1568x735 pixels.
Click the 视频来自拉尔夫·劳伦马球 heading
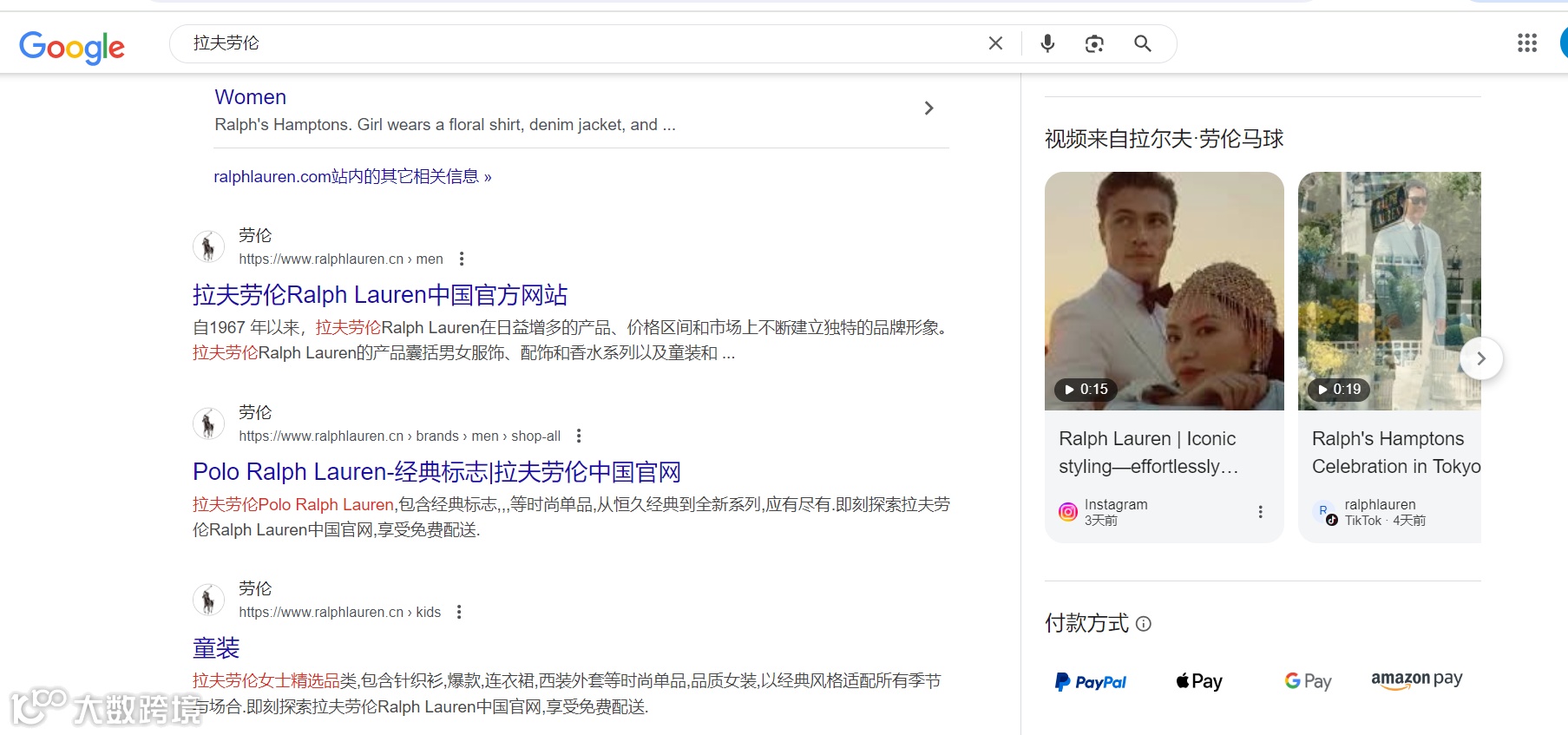tap(1165, 139)
